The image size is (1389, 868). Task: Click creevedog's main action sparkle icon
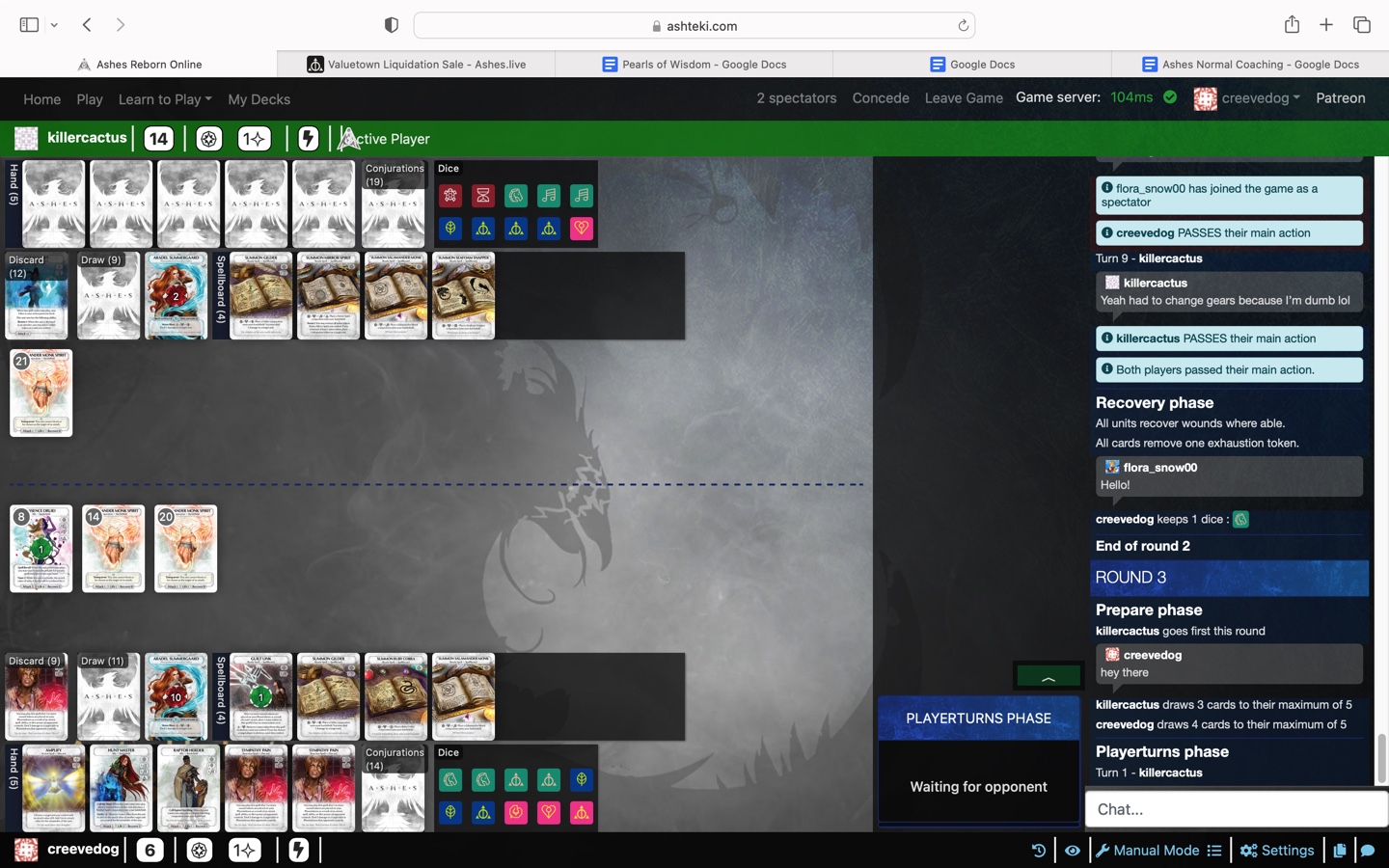pyautogui.click(x=245, y=850)
